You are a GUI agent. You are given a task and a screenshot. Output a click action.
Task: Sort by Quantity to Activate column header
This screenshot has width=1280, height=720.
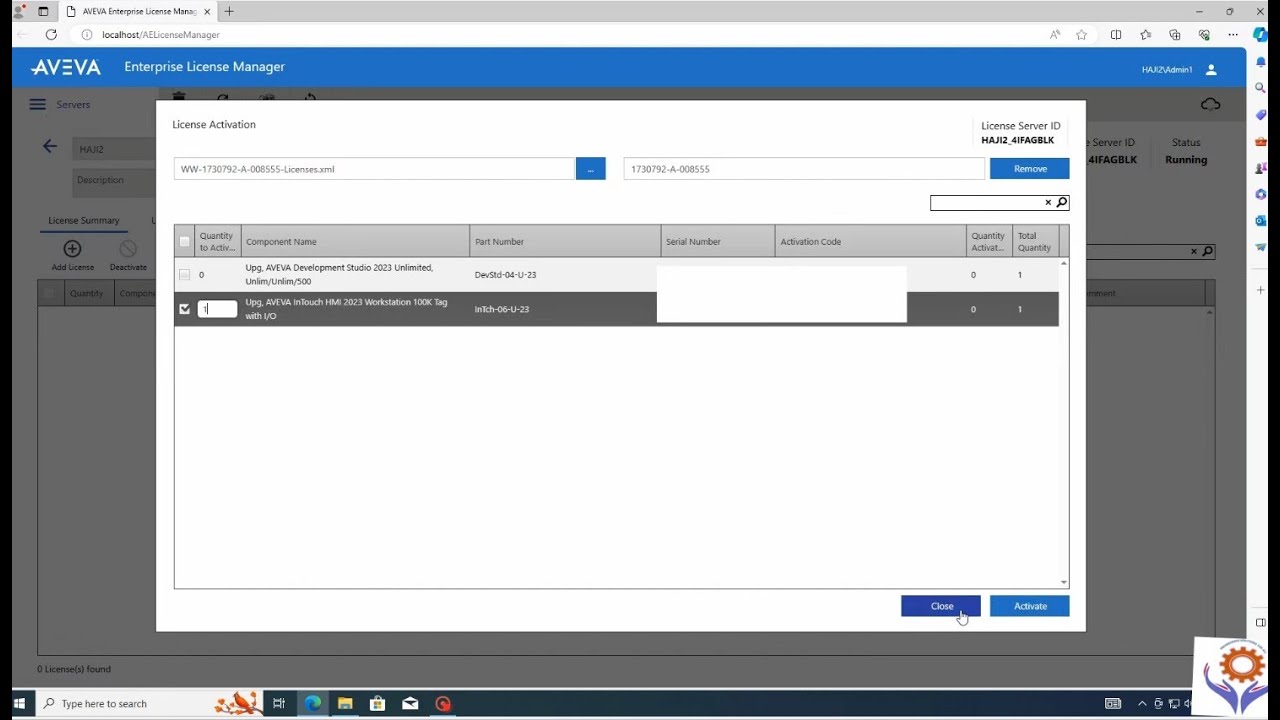coord(217,241)
